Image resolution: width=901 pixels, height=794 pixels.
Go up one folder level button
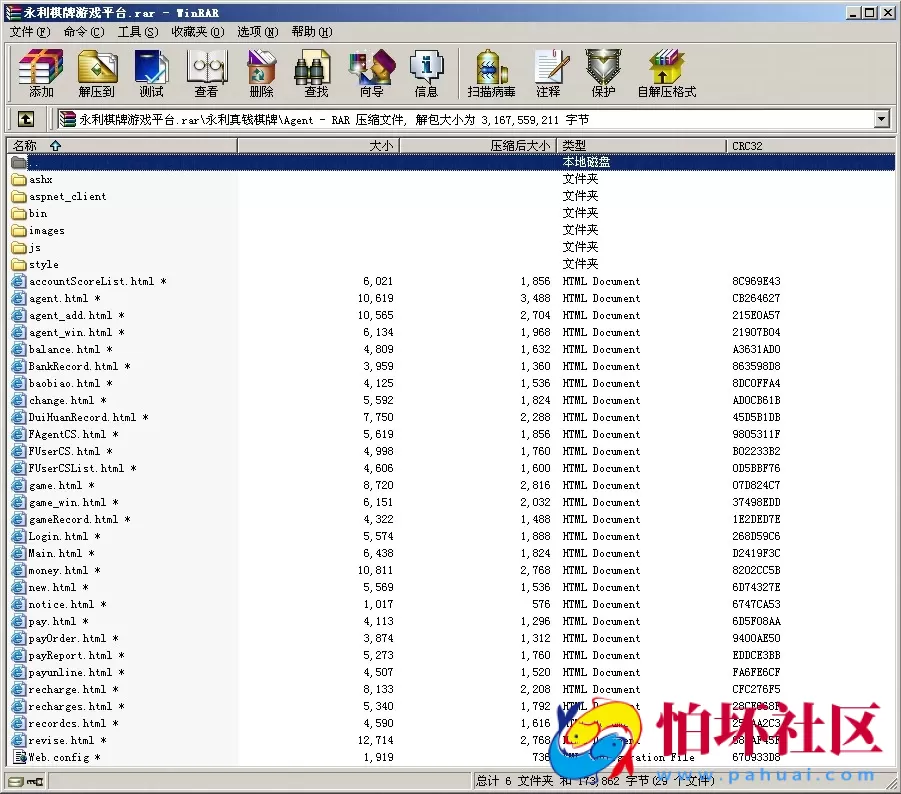pyautogui.click(x=26, y=119)
